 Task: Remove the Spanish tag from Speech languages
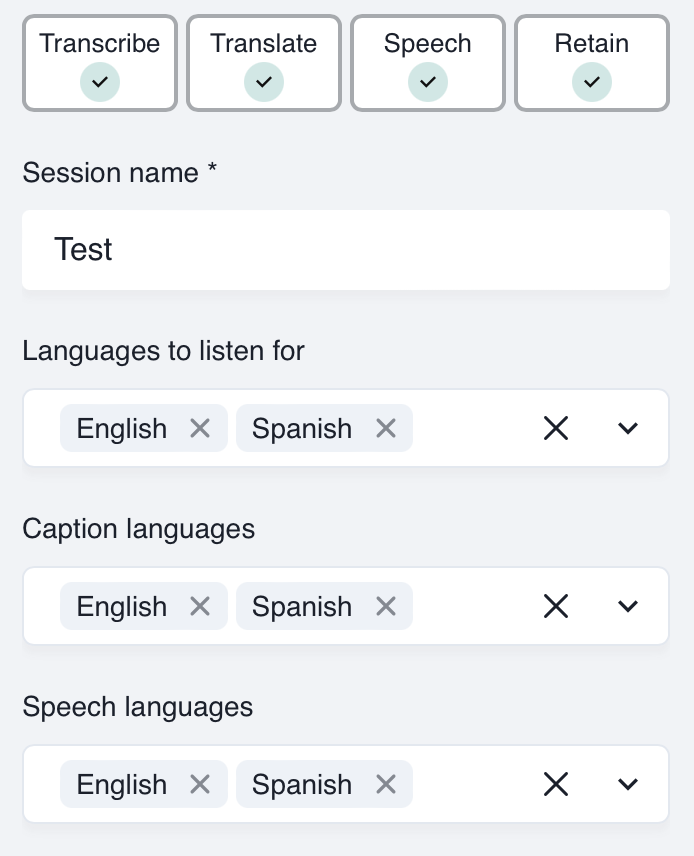pyautogui.click(x=385, y=784)
